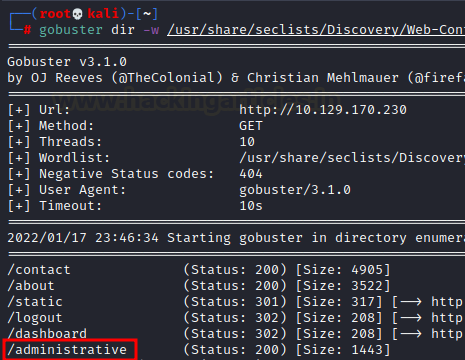Click the 'Method:' label
The width and height of the screenshot is (465, 360).
(x=67, y=126)
